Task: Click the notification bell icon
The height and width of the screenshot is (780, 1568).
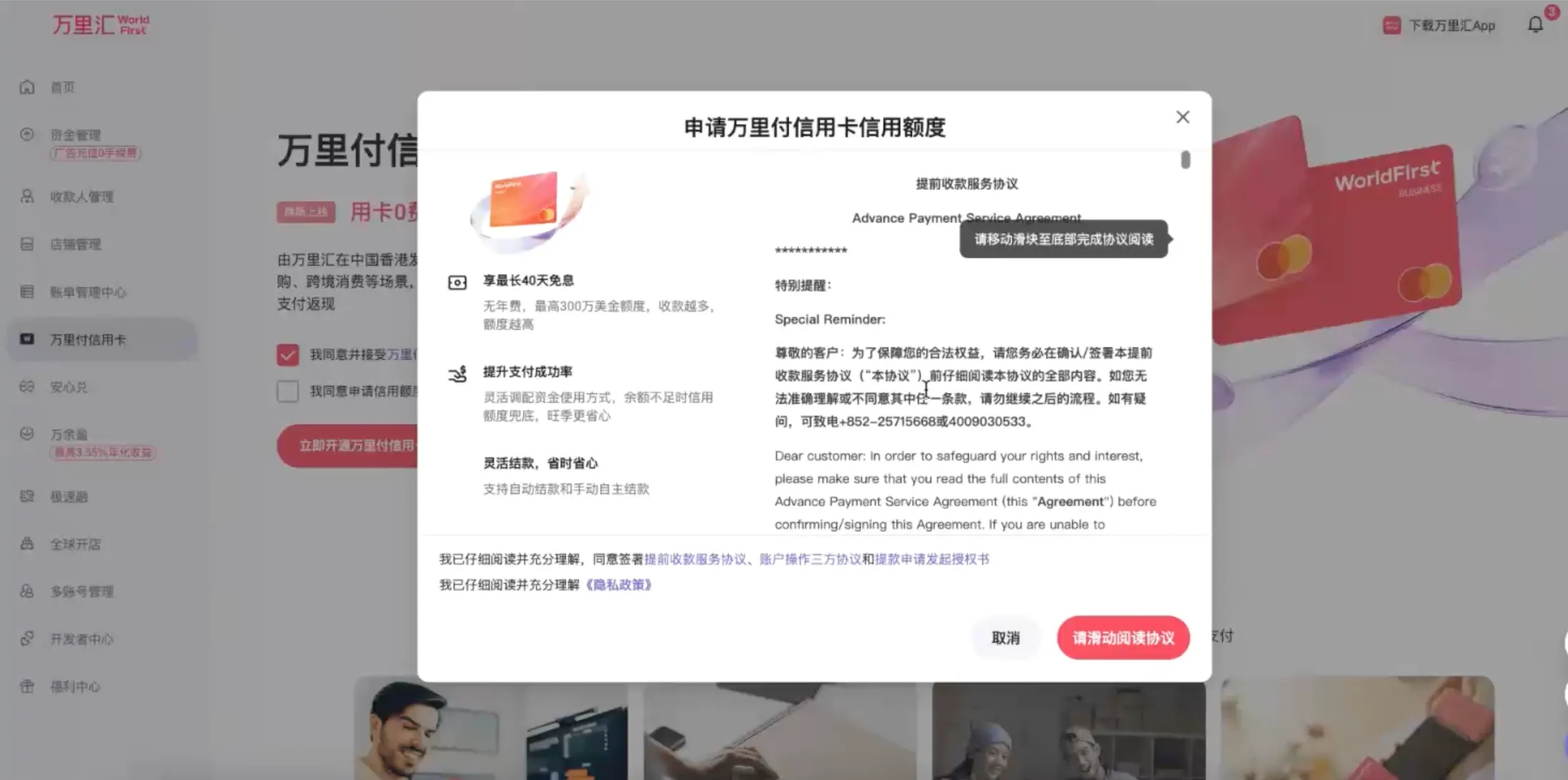Action: tap(1535, 25)
